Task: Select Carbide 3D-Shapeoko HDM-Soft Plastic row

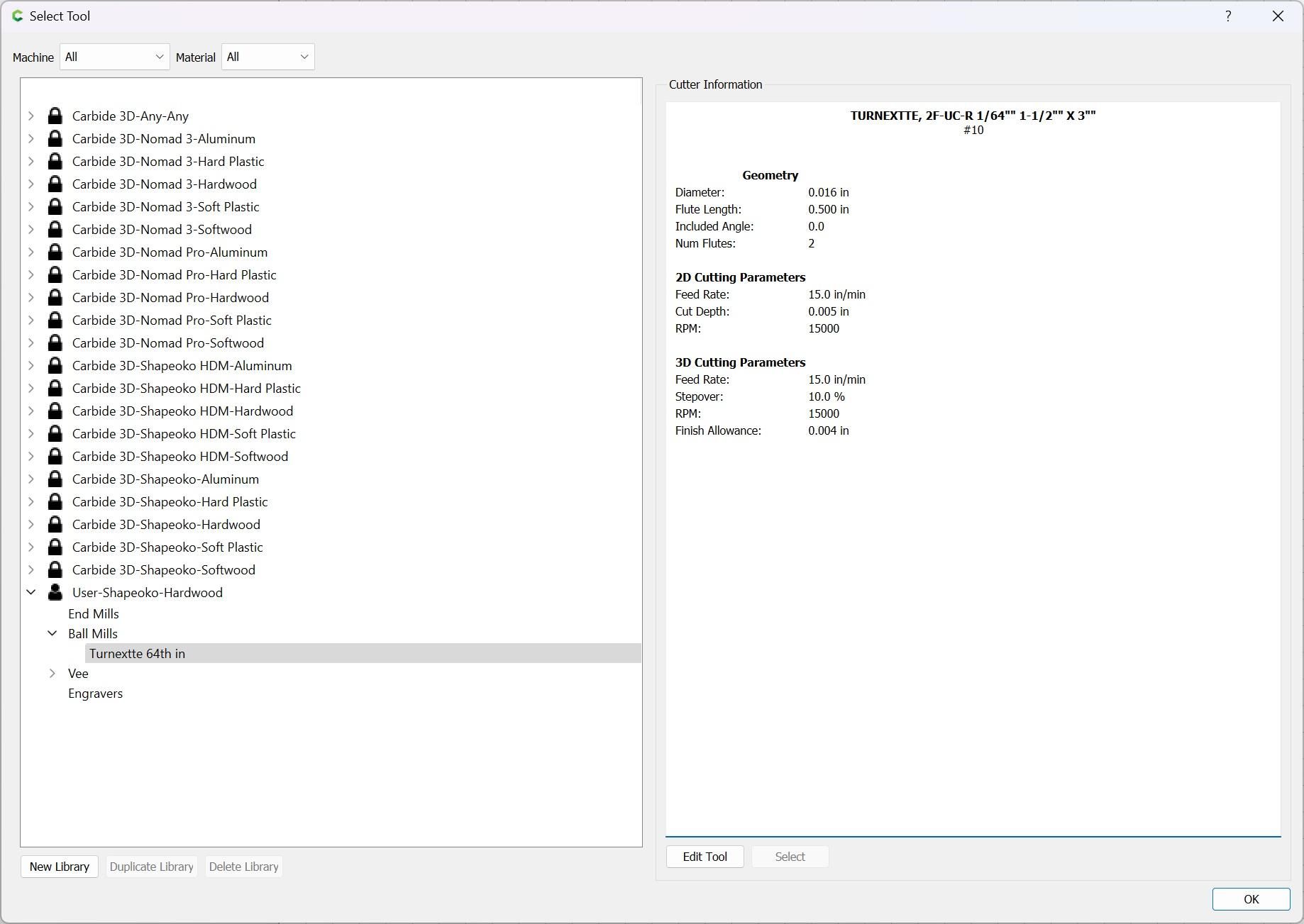Action: click(x=184, y=433)
